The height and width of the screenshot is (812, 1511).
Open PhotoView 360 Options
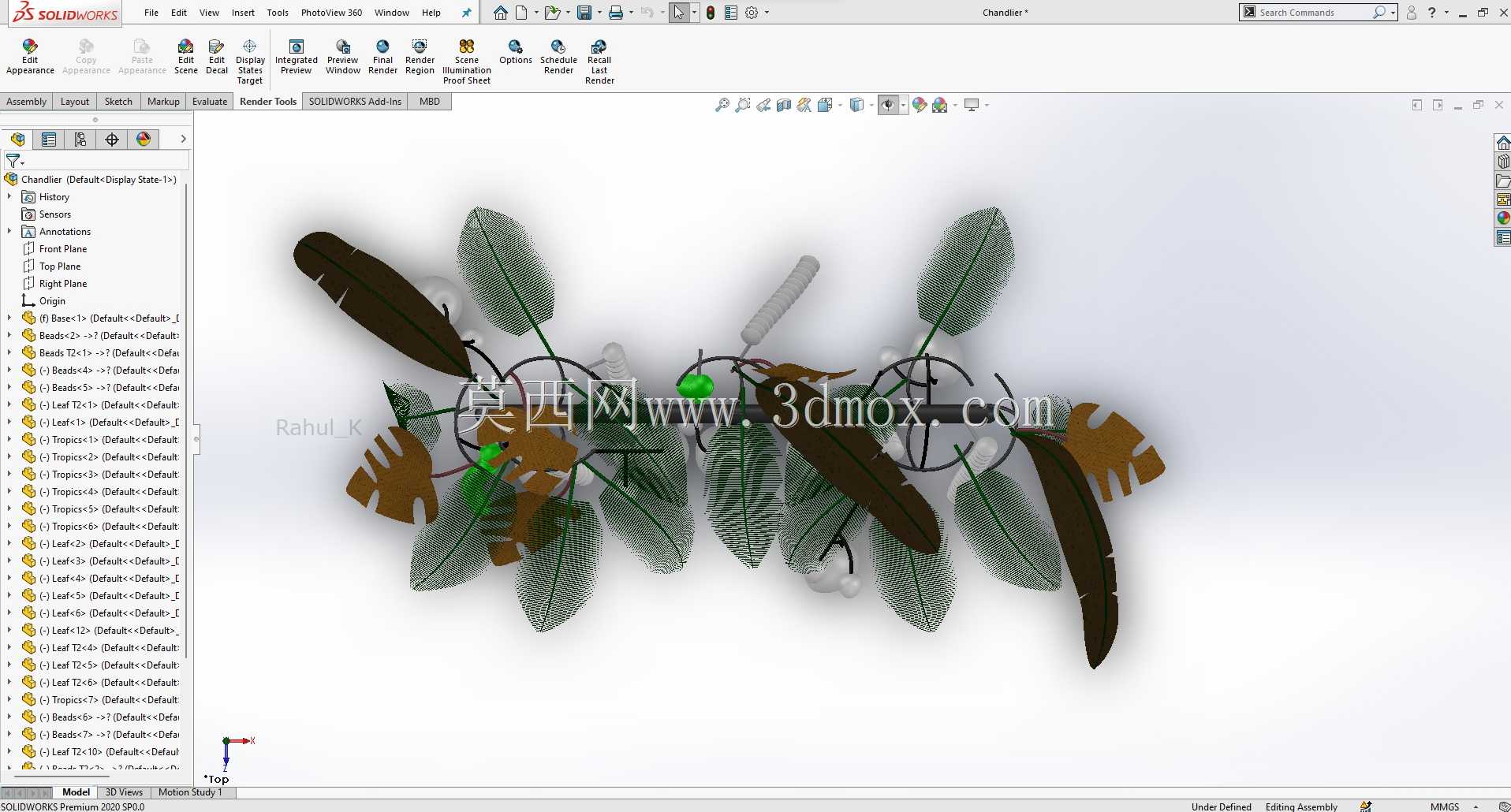click(516, 52)
